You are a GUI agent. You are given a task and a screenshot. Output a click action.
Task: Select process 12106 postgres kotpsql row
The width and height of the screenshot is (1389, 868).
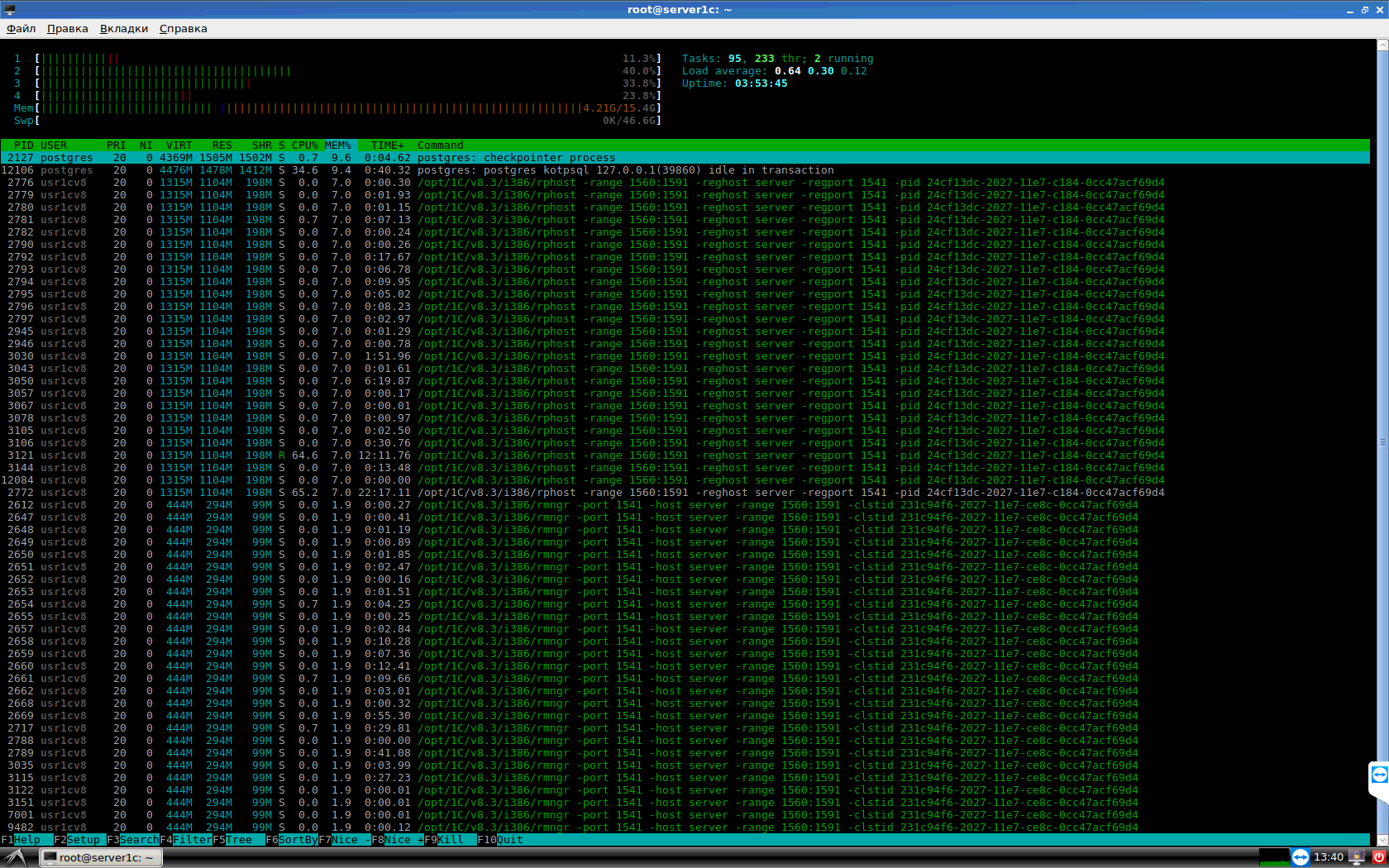tap(685, 170)
